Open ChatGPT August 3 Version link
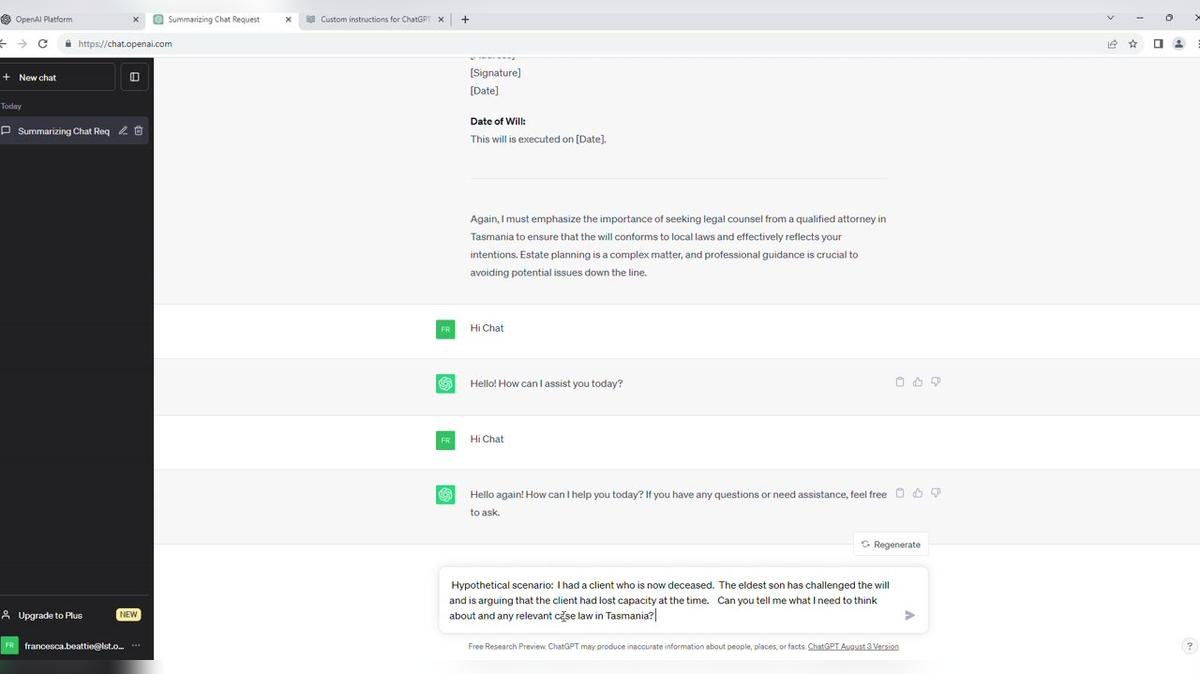The height and width of the screenshot is (674, 1200). click(853, 647)
